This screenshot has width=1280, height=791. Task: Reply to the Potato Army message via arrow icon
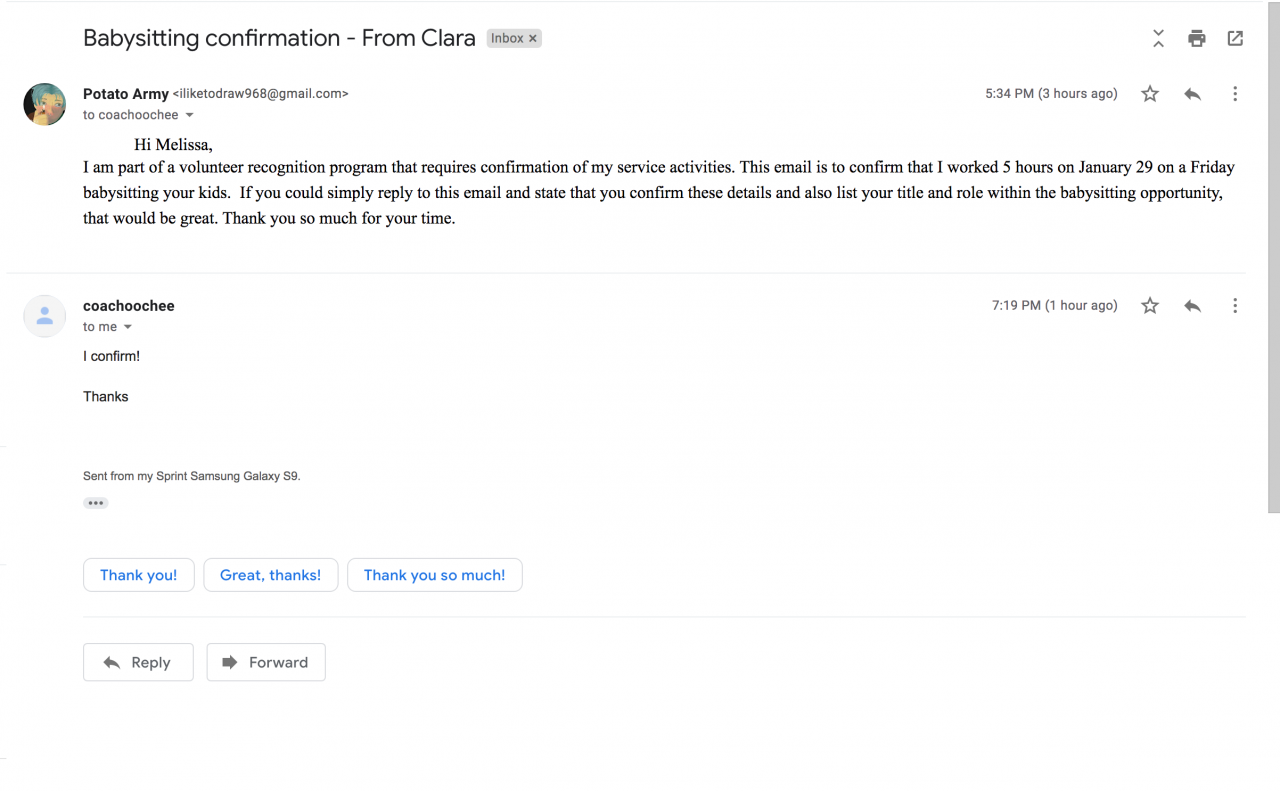[1192, 94]
